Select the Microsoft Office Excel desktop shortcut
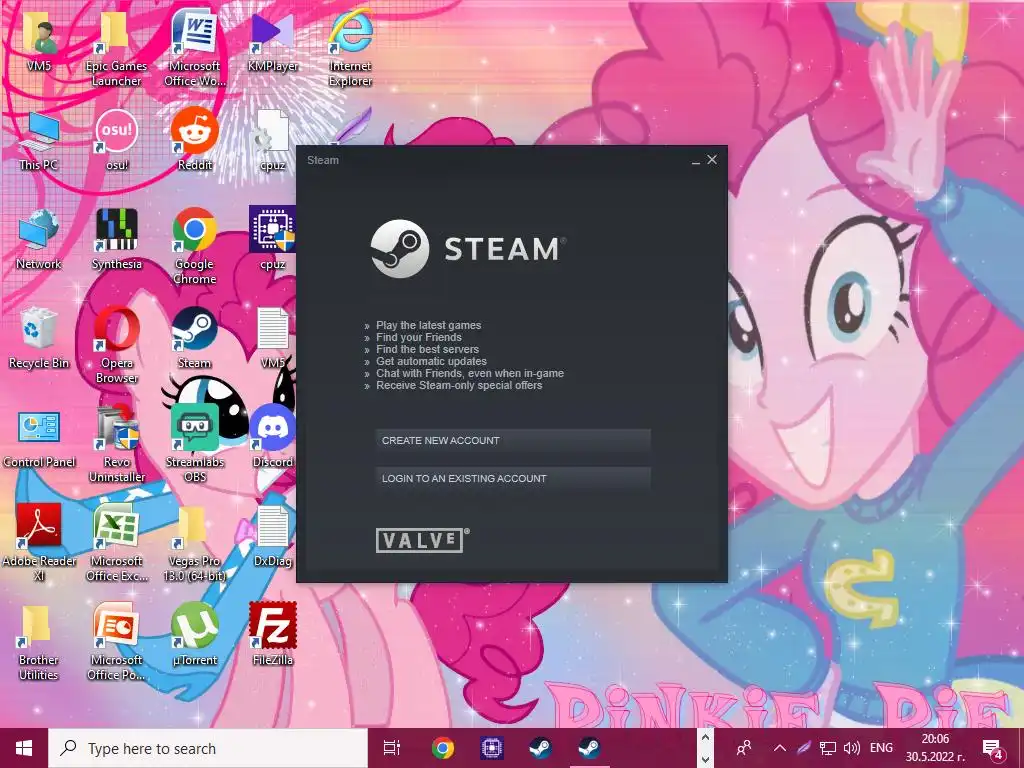This screenshot has width=1024, height=768. coord(116,543)
